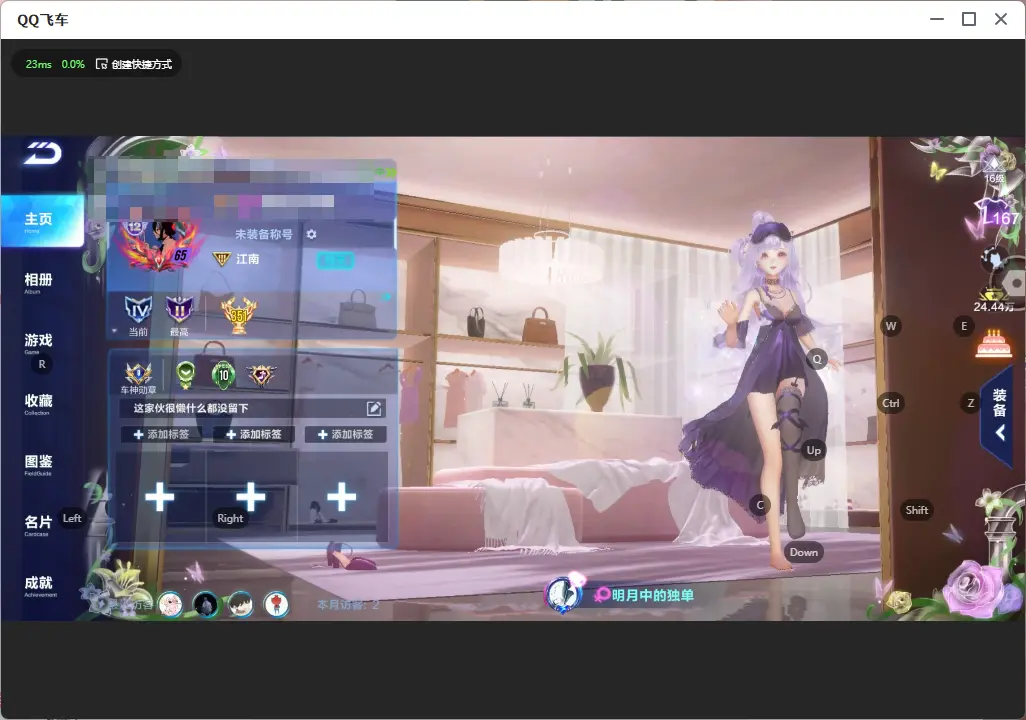
Task: Click the 23ms latency indicator
Action: pos(39,64)
